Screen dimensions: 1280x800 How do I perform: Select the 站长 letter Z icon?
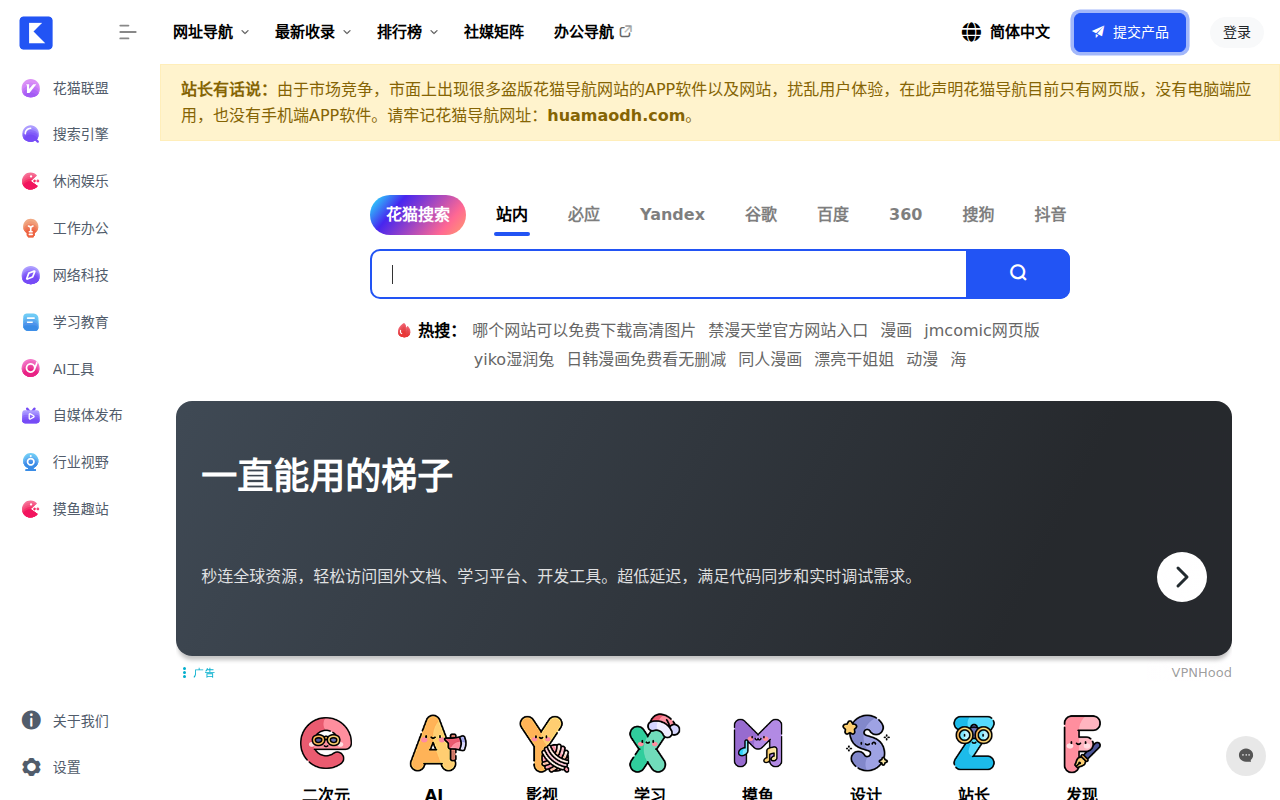coord(973,742)
